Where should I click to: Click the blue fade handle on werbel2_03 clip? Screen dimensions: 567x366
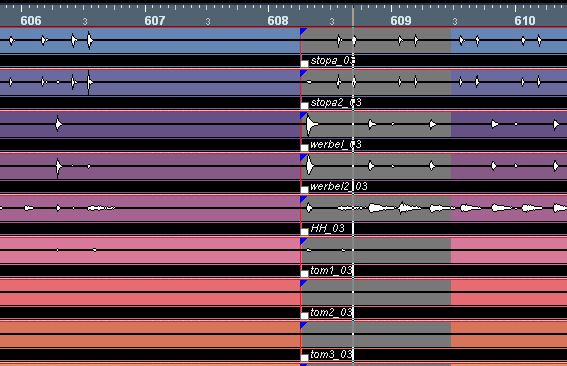pos(303,157)
